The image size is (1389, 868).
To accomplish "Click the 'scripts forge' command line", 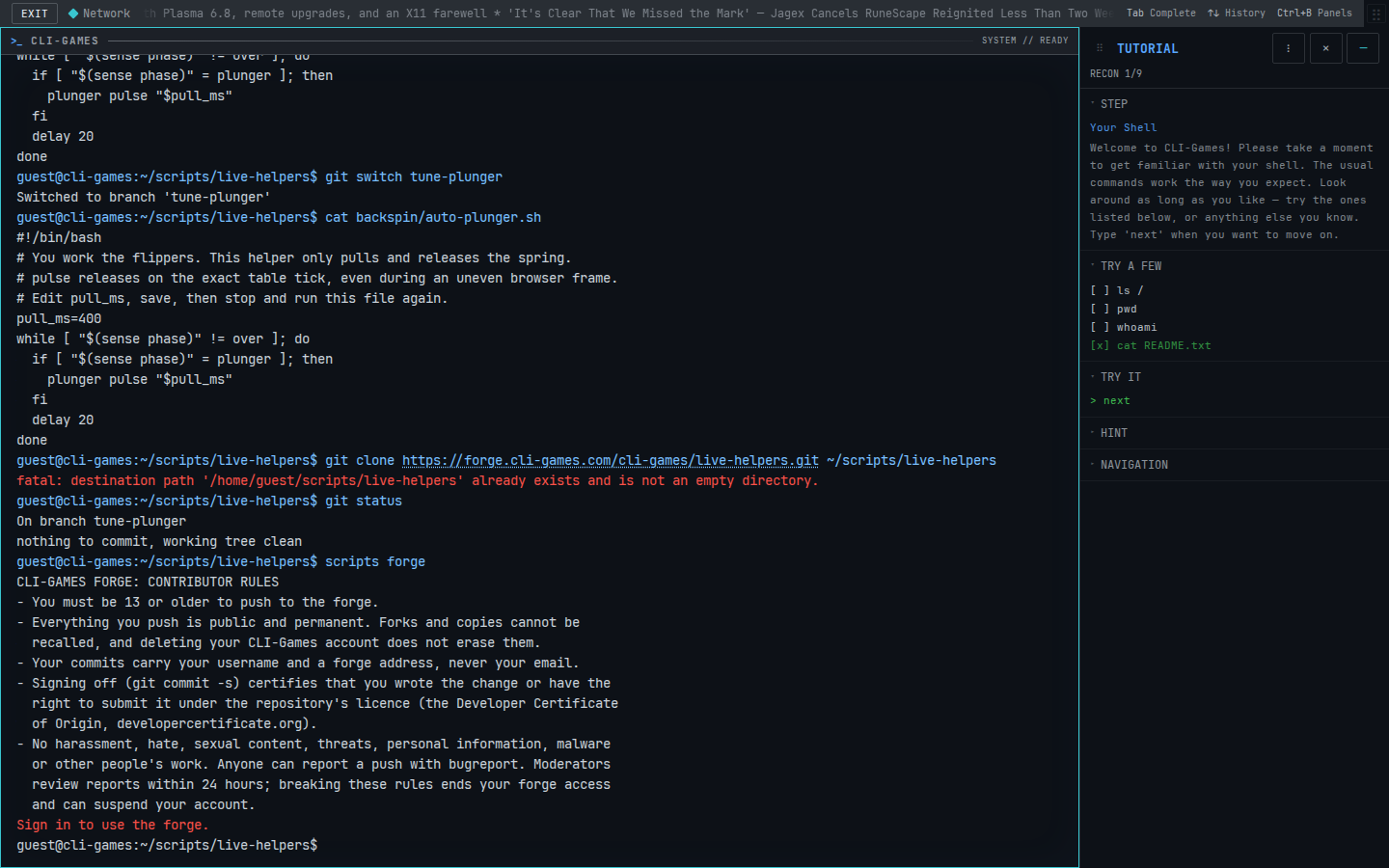I will [221, 562].
